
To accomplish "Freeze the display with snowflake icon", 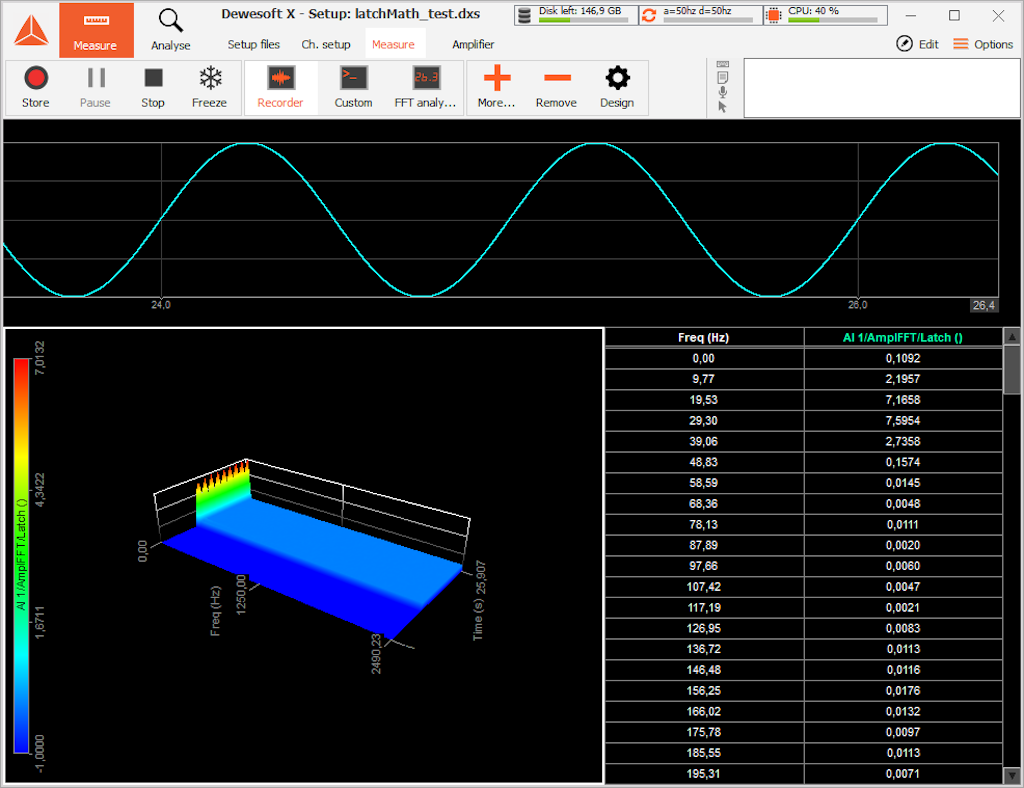I will (x=210, y=87).
